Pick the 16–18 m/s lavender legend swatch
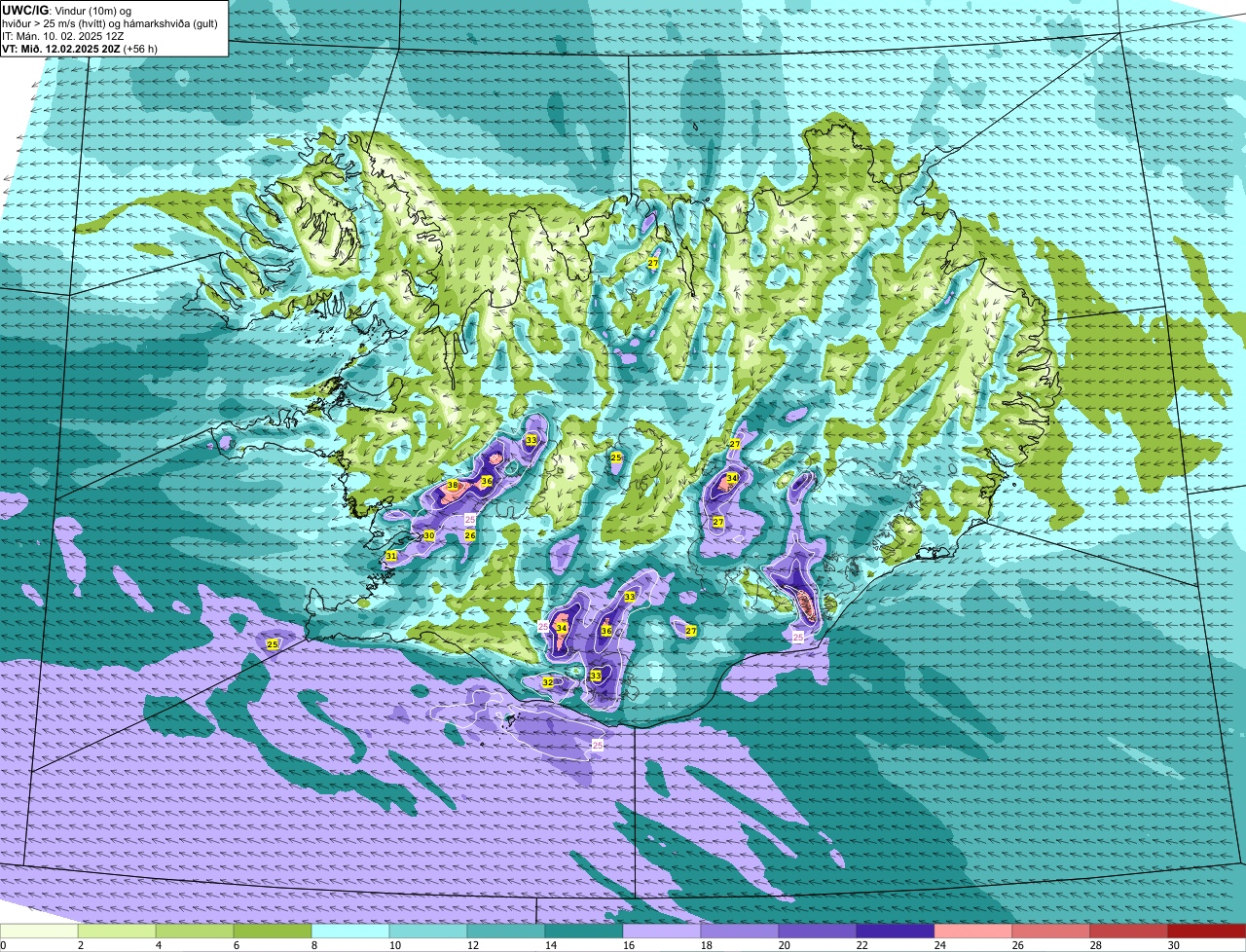 click(x=662, y=931)
